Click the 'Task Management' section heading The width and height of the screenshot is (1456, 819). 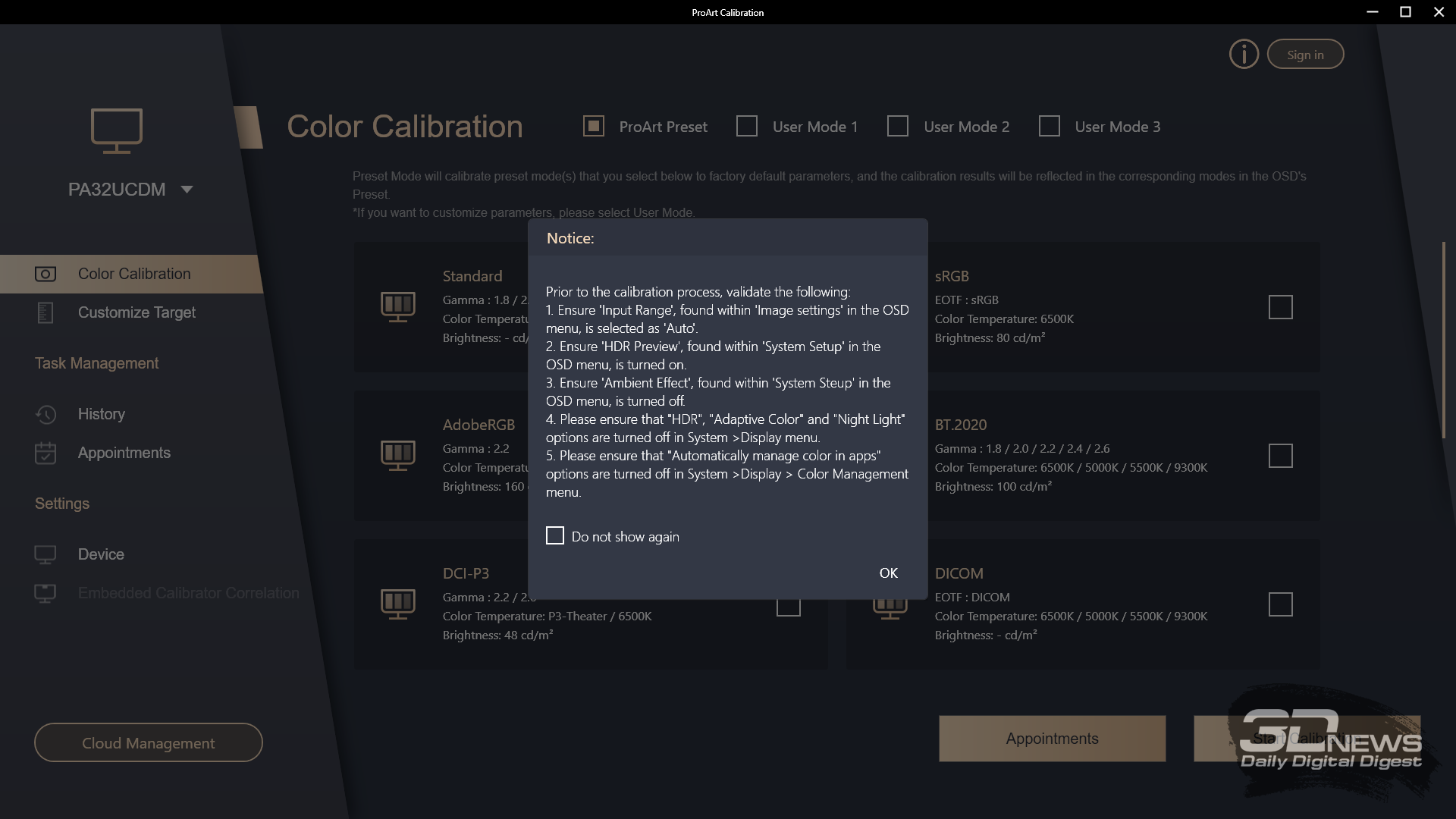[x=97, y=363]
